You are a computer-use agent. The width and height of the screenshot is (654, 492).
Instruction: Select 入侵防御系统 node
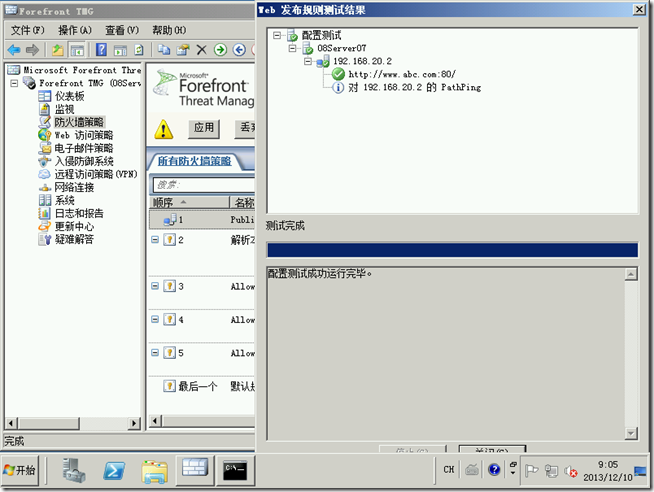(x=83, y=161)
